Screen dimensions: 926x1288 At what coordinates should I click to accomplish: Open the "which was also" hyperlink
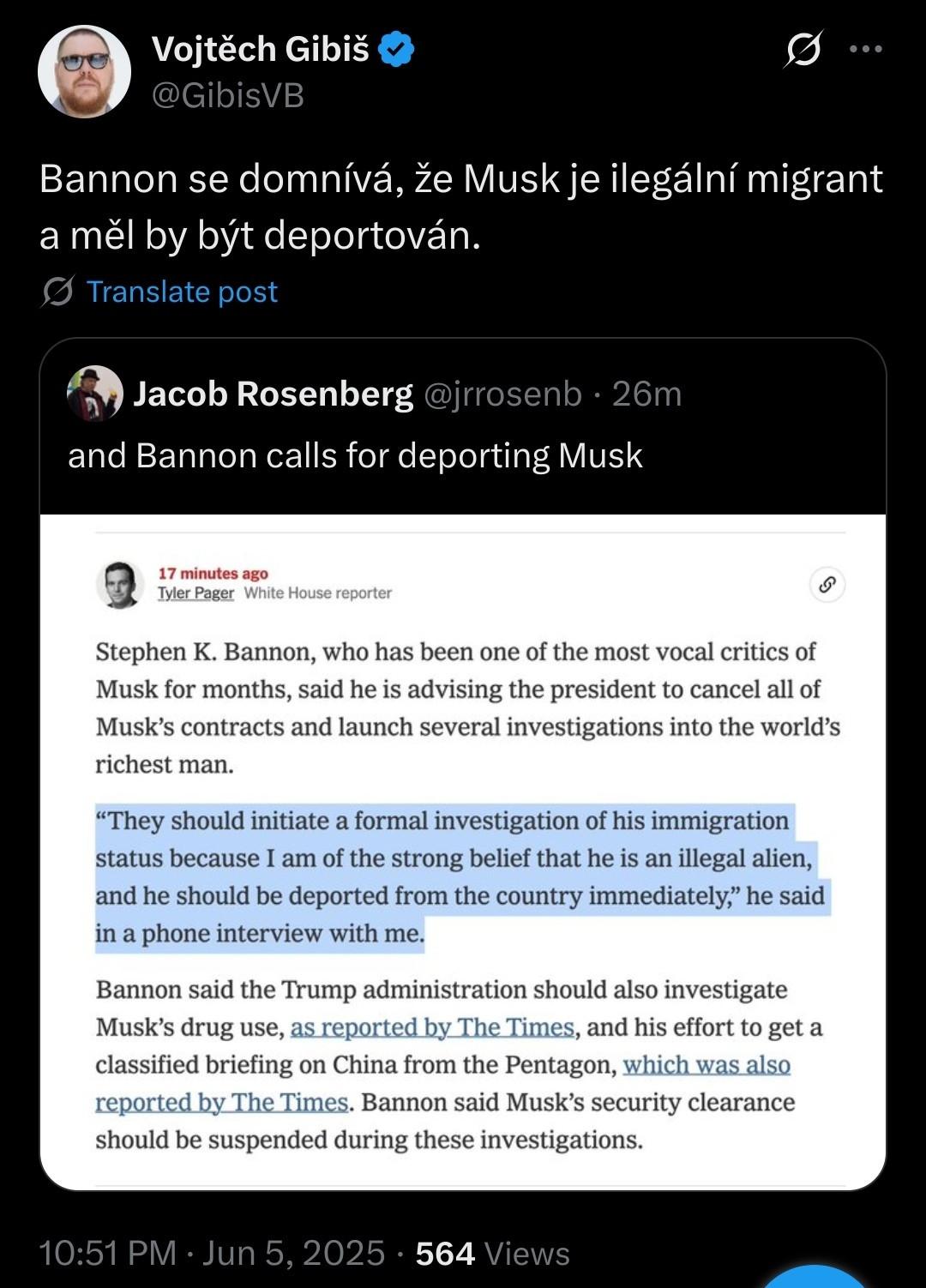pyautogui.click(x=707, y=1065)
